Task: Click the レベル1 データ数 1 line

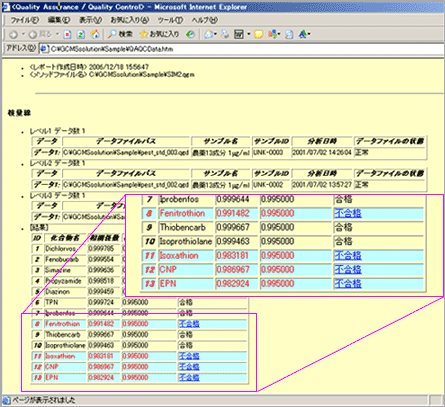Action: coord(57,131)
